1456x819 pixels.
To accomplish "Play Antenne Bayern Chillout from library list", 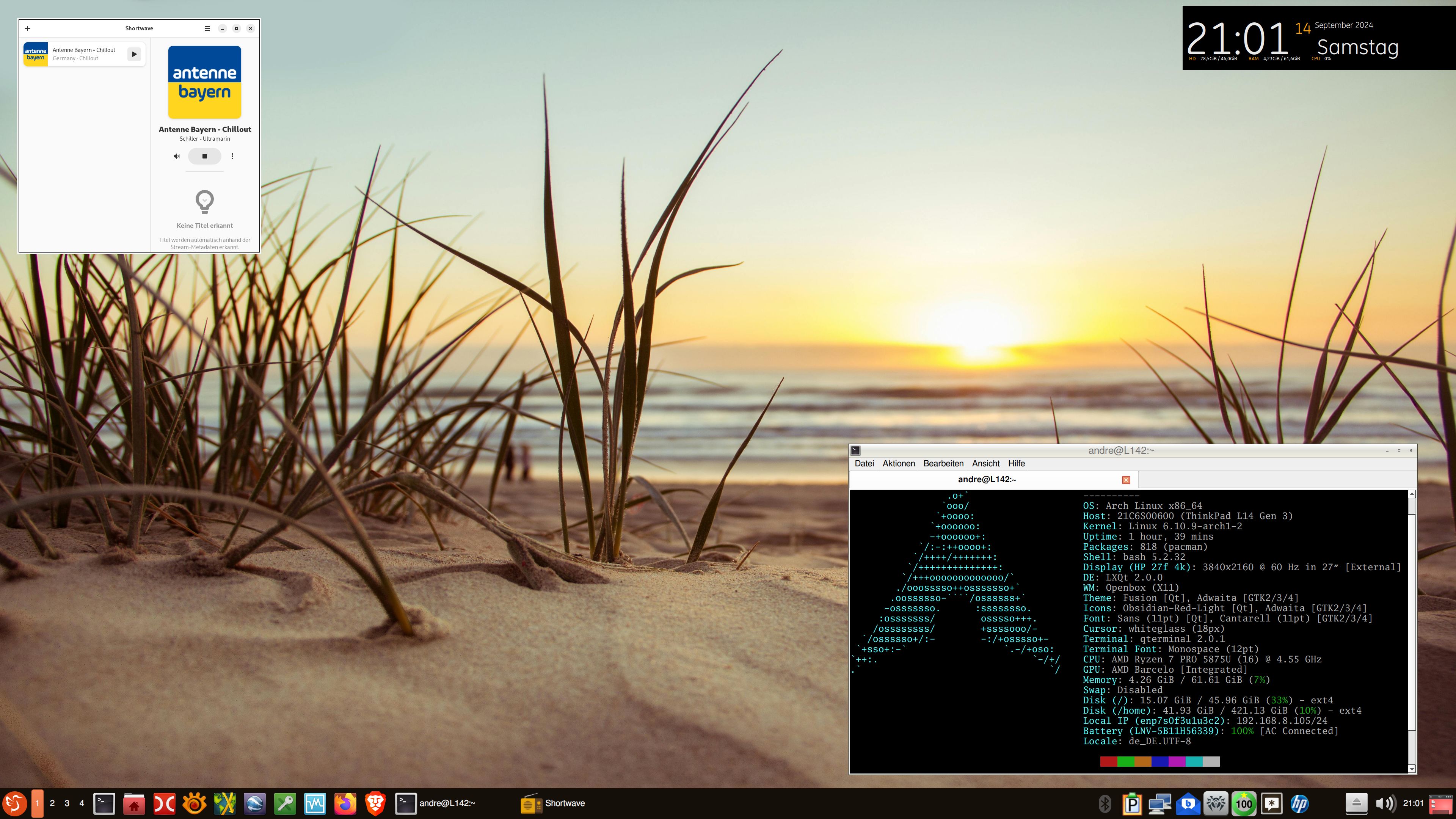I will tap(134, 54).
